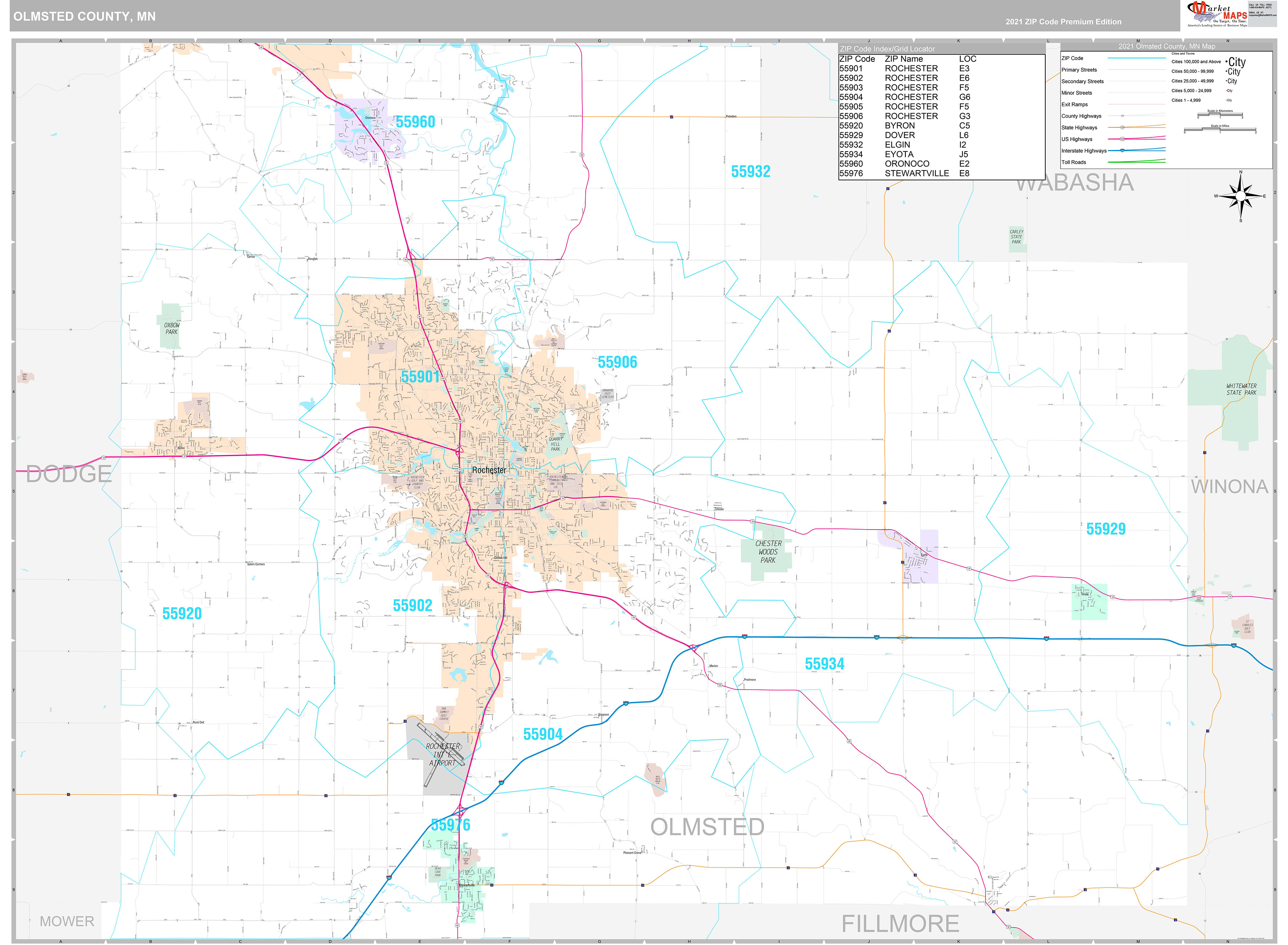This screenshot has height=945, width=1288.
Task: Click the Rochester city name label
Action: coord(489,470)
